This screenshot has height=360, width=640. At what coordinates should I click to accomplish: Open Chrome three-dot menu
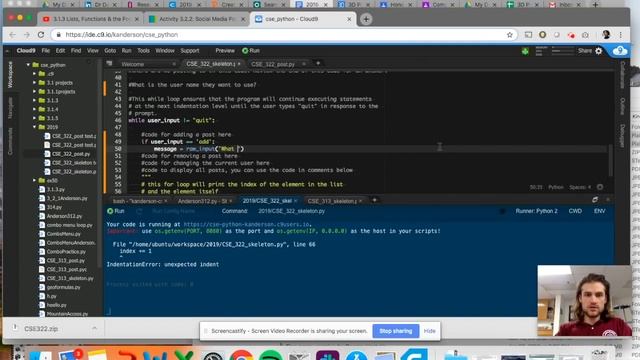620,35
